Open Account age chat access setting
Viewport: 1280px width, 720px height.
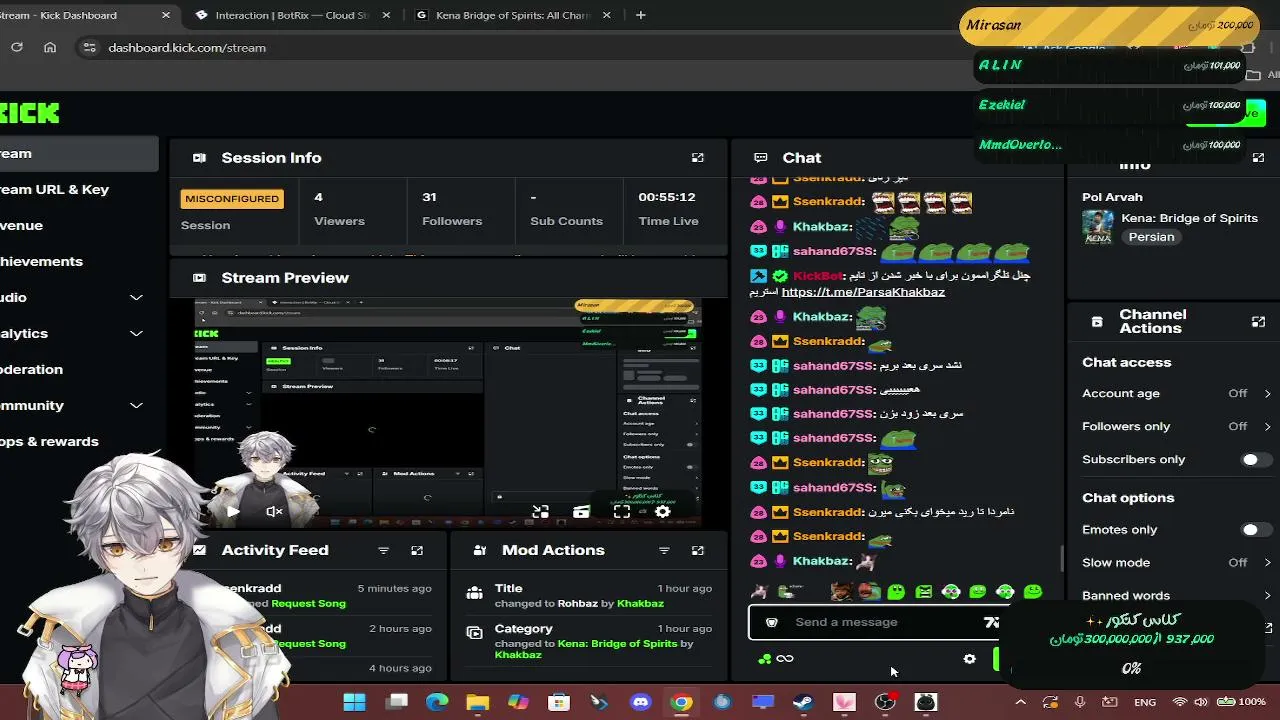[1176, 394]
